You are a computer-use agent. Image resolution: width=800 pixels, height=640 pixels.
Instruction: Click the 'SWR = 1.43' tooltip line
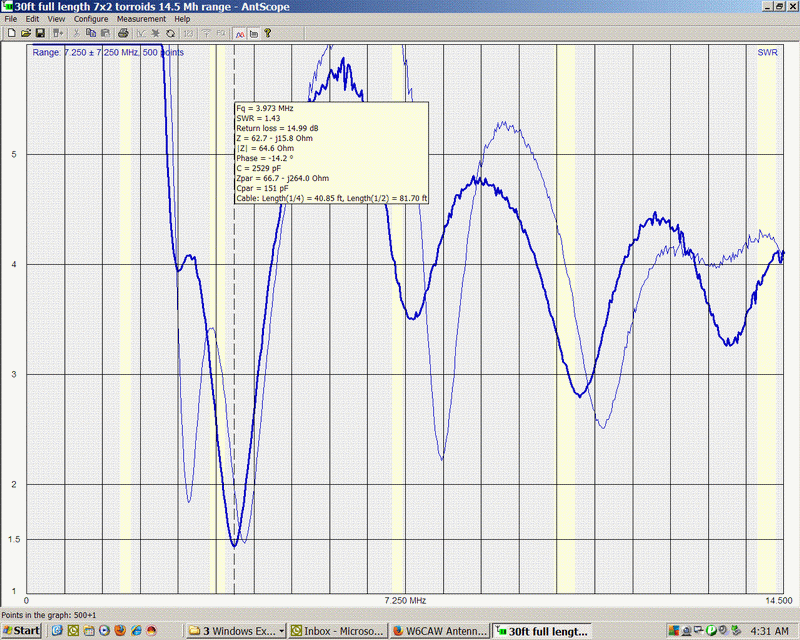pyautogui.click(x=258, y=118)
